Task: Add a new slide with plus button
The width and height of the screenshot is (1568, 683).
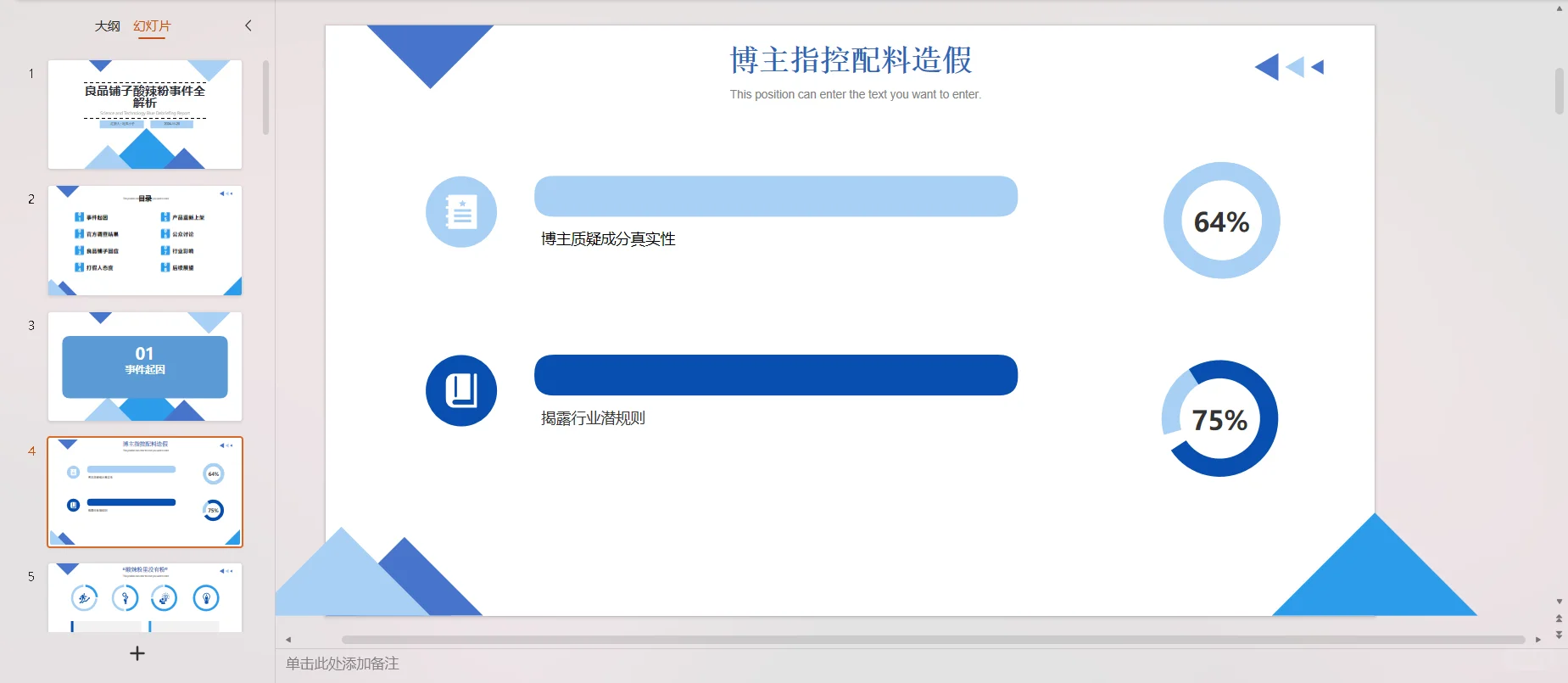Action: (x=137, y=653)
